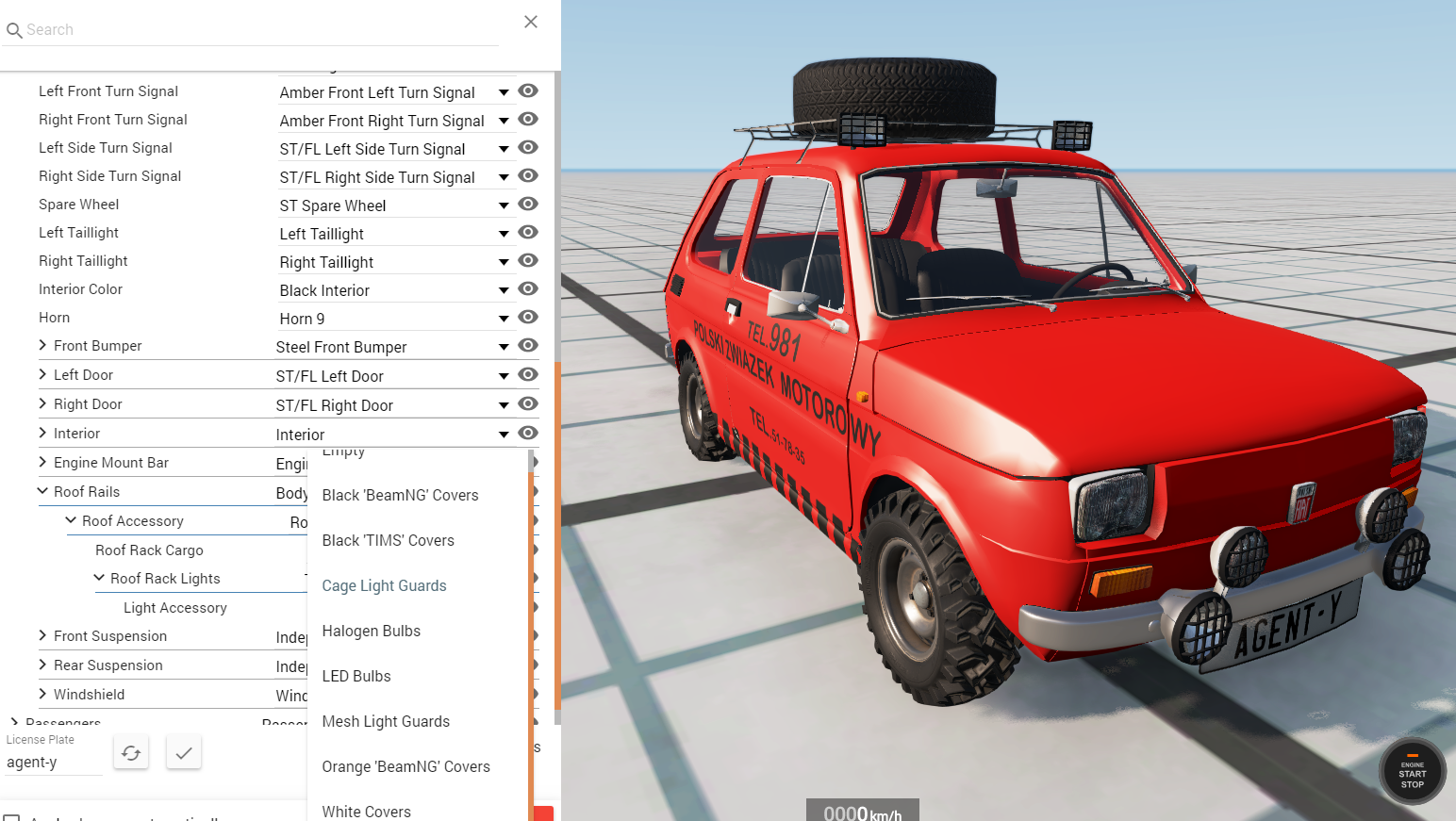Choose Cage Light Guards option
1456x821 pixels.
418,585
